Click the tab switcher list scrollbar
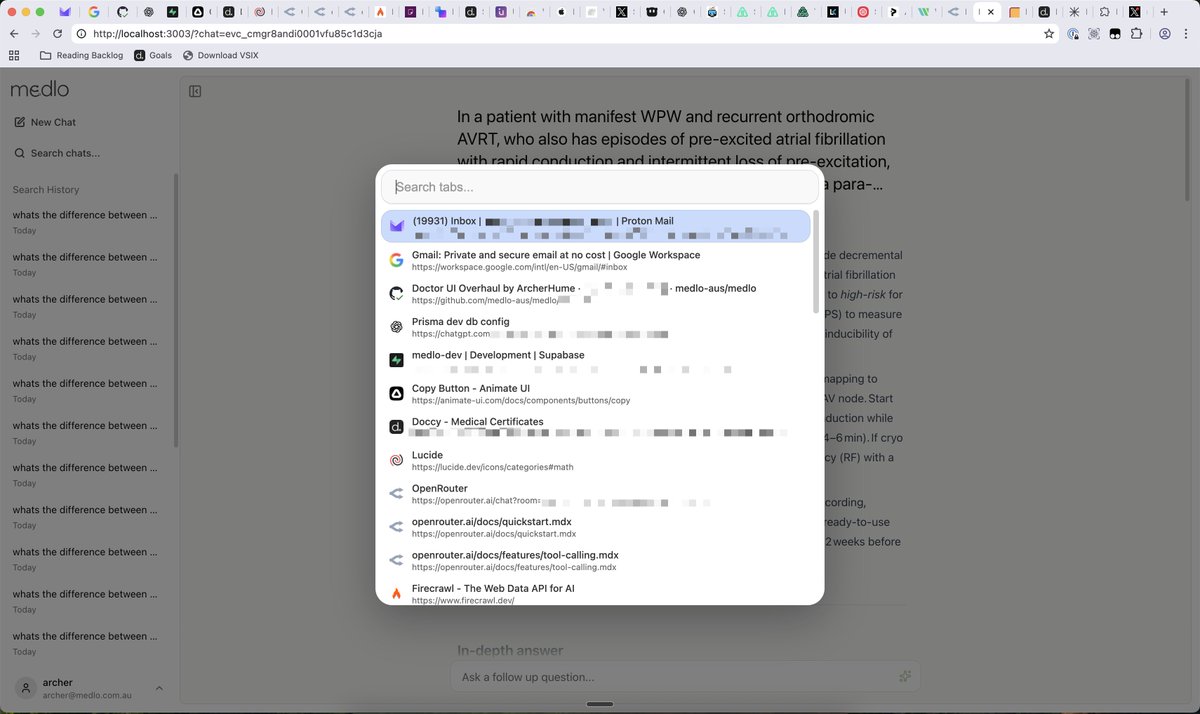This screenshot has height=714, width=1200. 816,261
